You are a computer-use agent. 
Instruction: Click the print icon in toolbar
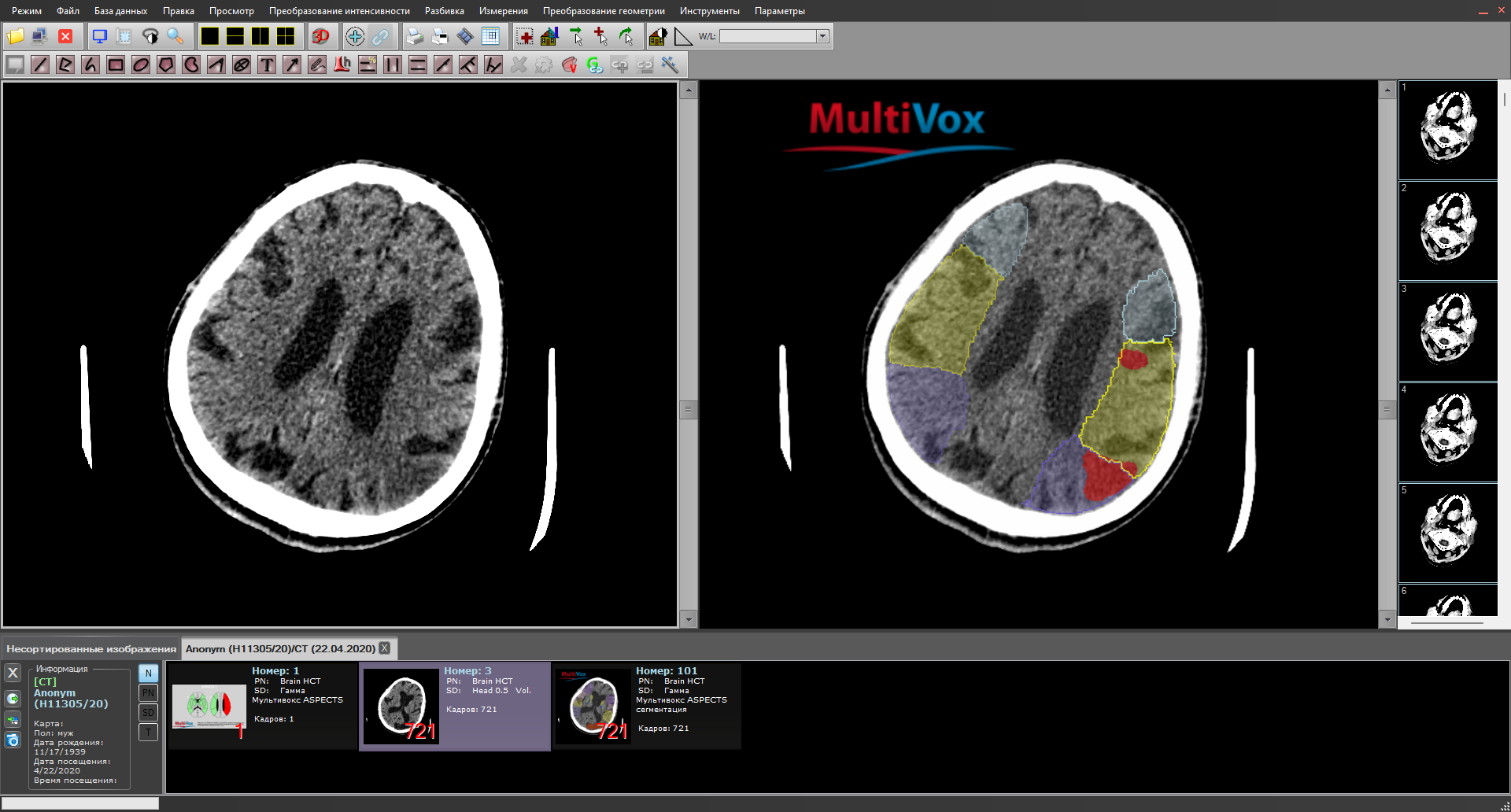415,36
